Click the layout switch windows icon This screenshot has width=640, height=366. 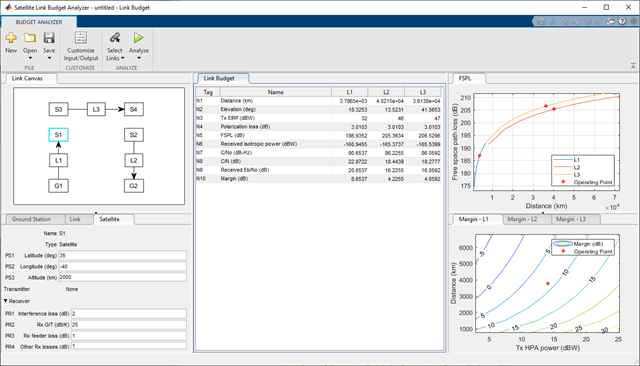[611, 22]
